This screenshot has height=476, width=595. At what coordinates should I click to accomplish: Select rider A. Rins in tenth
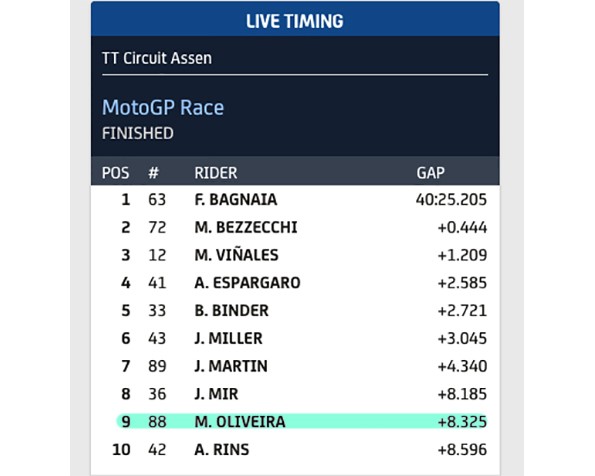[x=295, y=449]
